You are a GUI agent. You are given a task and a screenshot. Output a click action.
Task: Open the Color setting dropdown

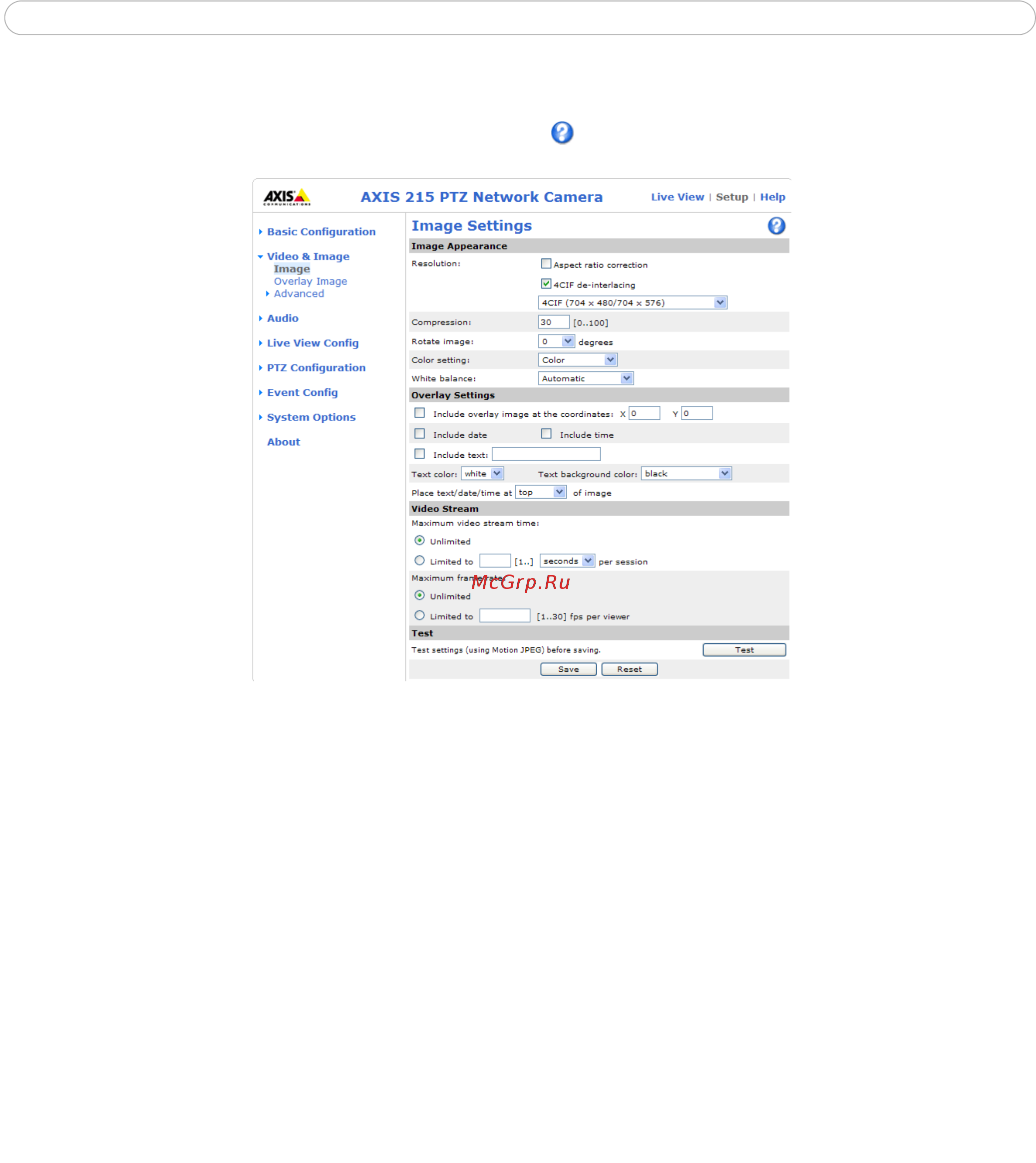coord(577,359)
